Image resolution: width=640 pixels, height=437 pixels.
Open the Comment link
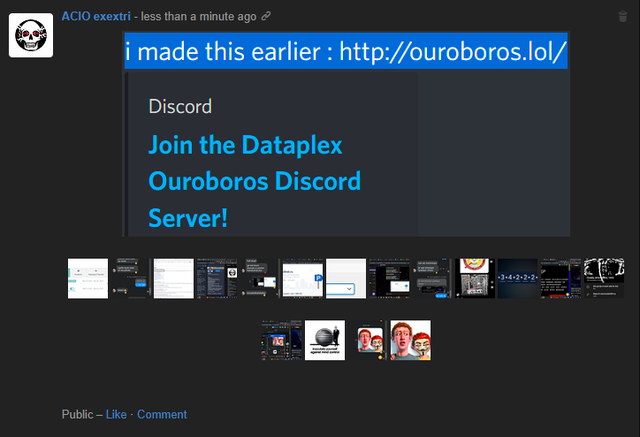pos(162,415)
